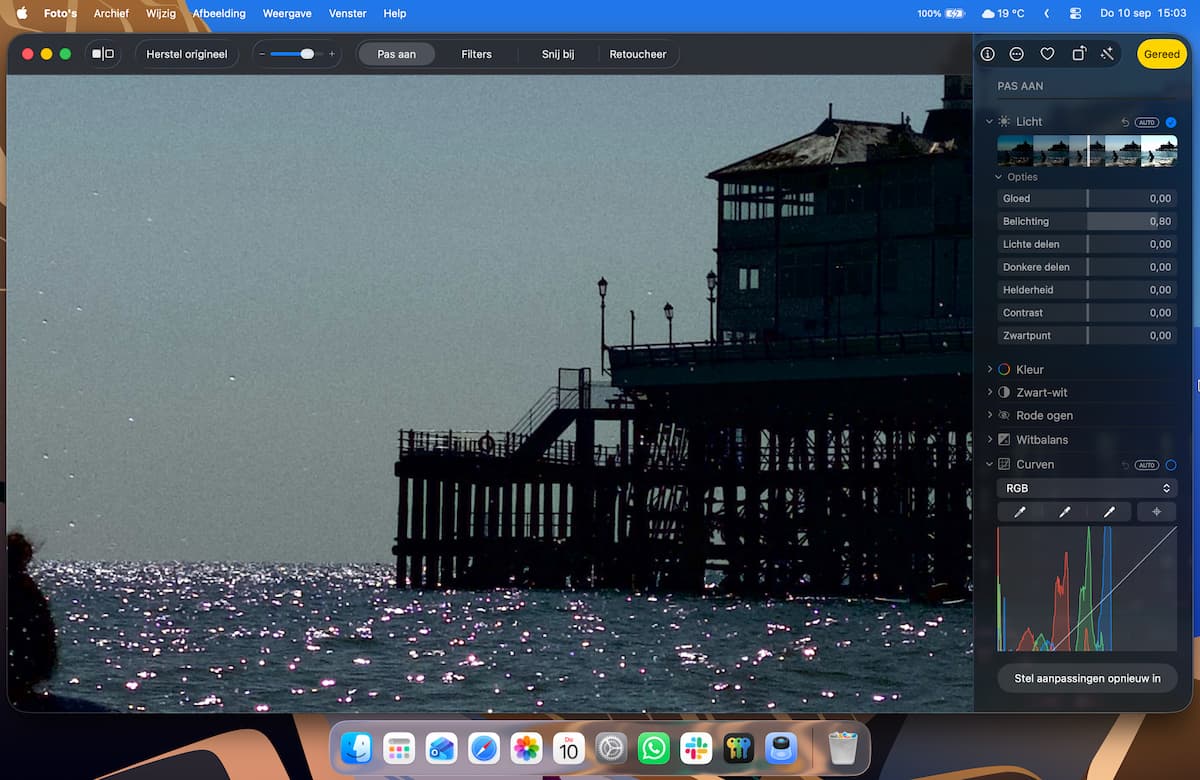Viewport: 1200px width, 780px height.
Task: Click the Belichting slider row
Action: [x=1087, y=221]
